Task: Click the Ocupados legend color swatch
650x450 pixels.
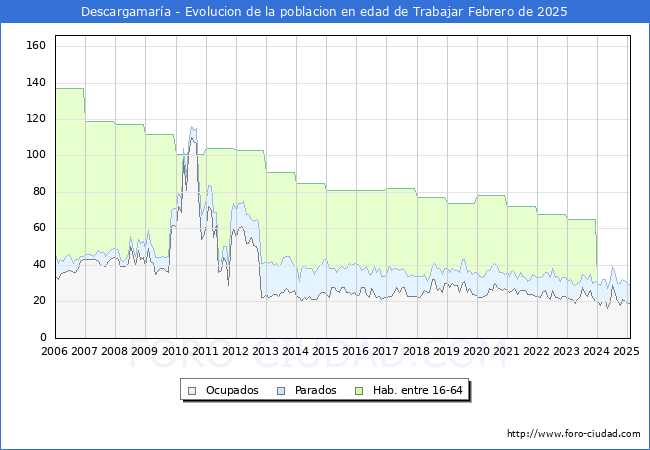Action: (x=192, y=391)
